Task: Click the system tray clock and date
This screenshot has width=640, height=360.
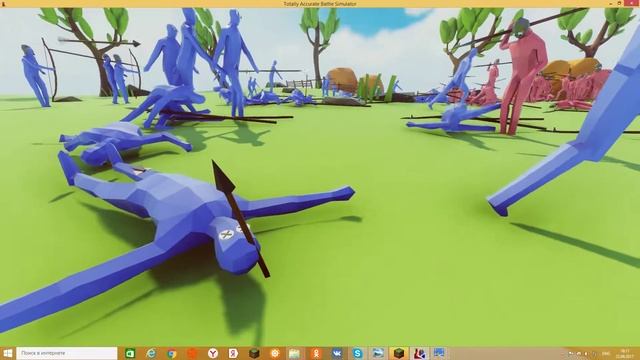Action: 624,353
